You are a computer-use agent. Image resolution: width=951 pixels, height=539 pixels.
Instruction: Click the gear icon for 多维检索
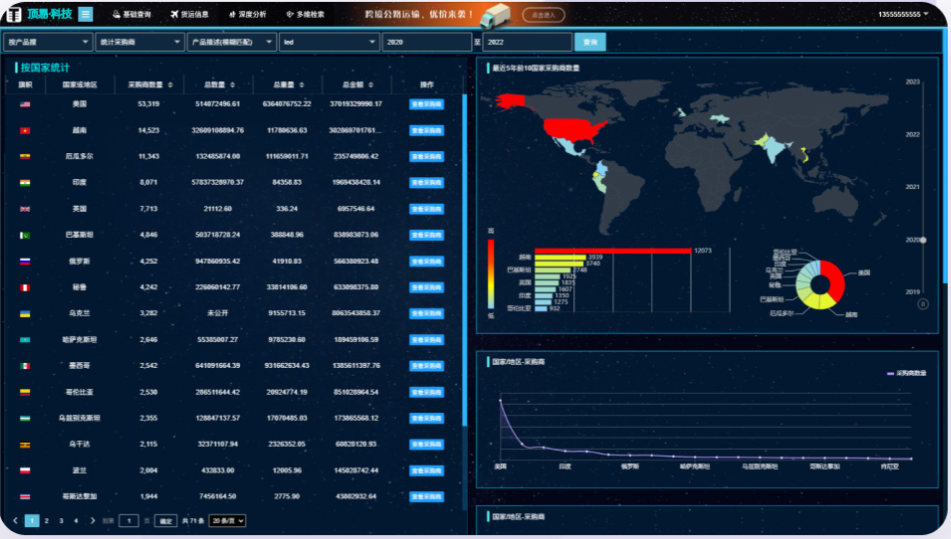290,15
